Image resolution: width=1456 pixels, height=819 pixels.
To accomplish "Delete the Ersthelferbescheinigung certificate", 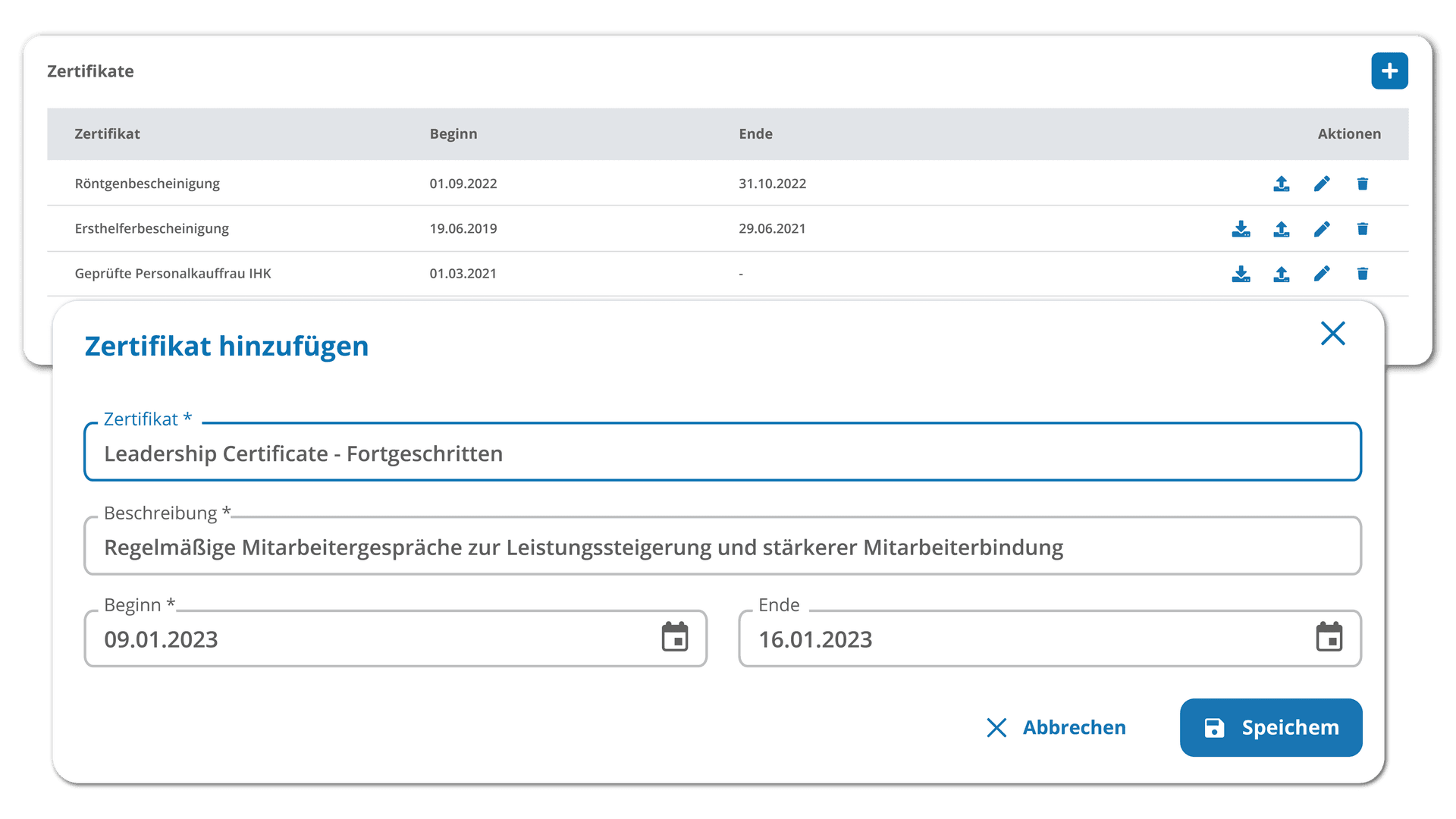I will (1363, 228).
